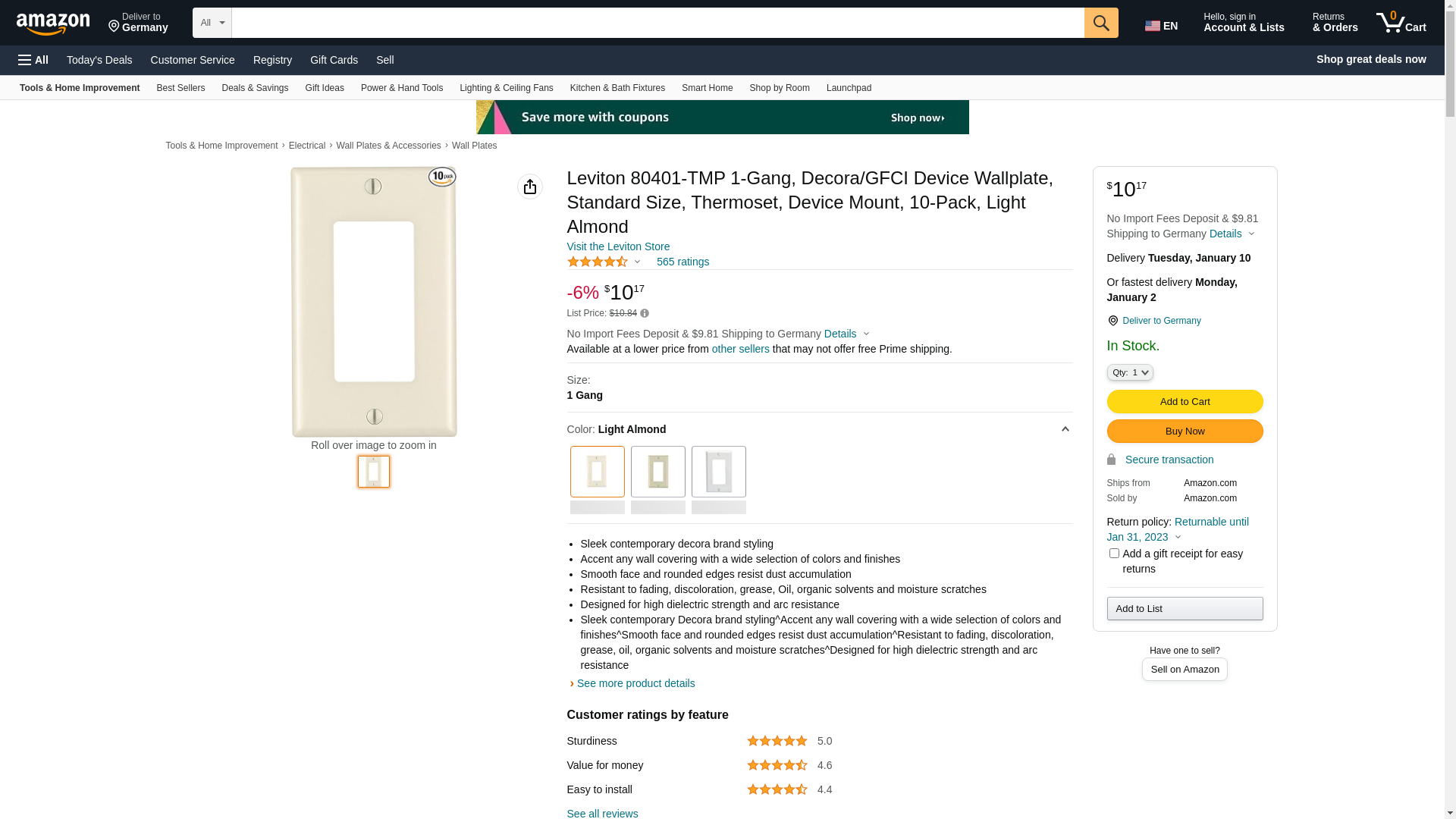Click the Add to Cart button
Screen dimensions: 1456x819
click(1185, 401)
